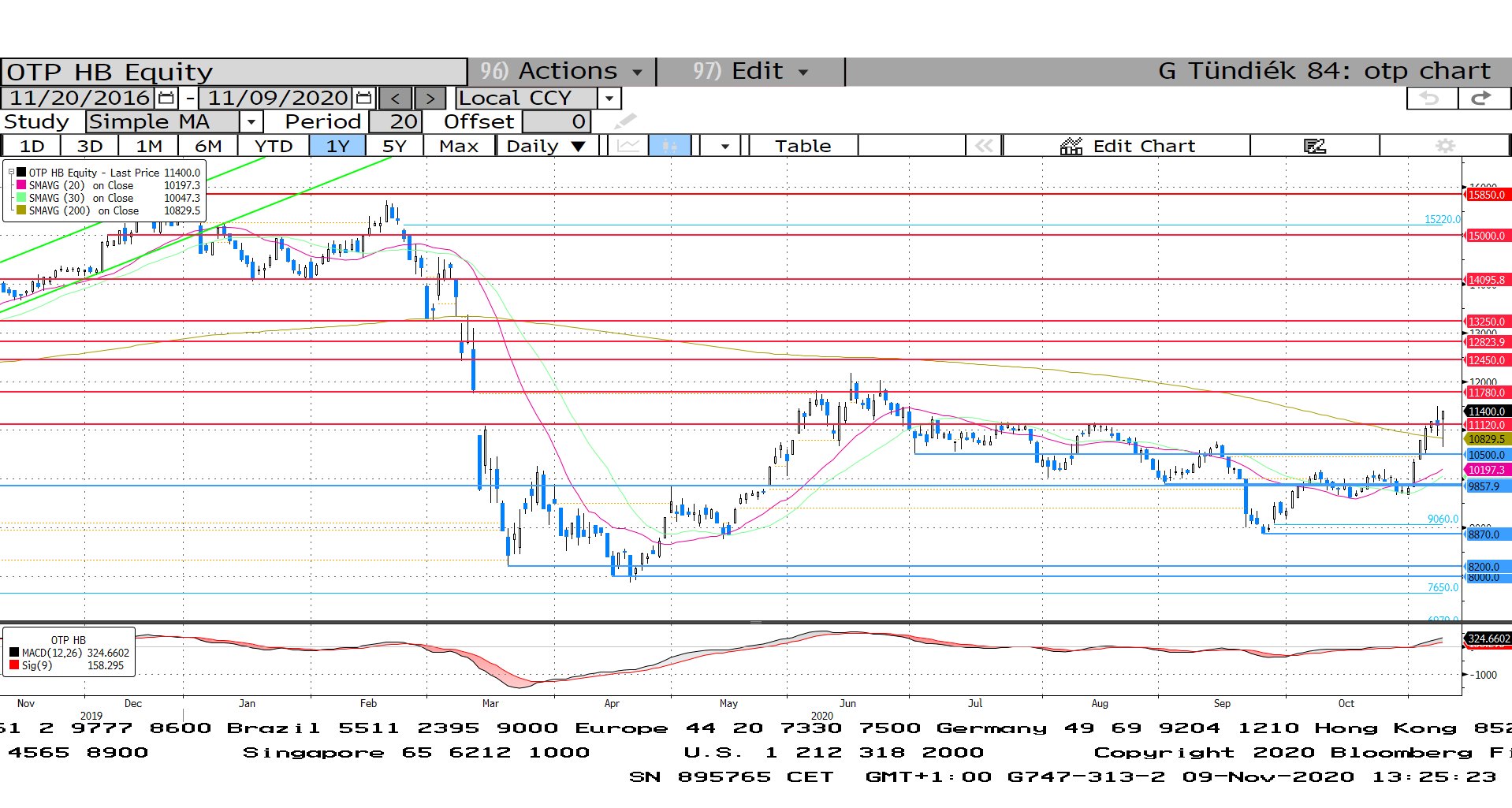Screen dimensions: 1512x808
Task: Click the red Sig(9) legend swatch
Action: click(x=14, y=665)
